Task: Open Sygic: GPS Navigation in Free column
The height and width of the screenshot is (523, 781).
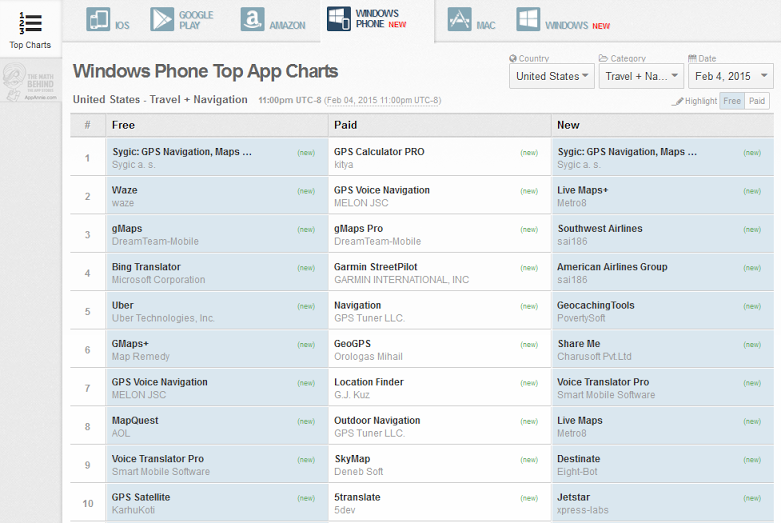Action: (182, 152)
